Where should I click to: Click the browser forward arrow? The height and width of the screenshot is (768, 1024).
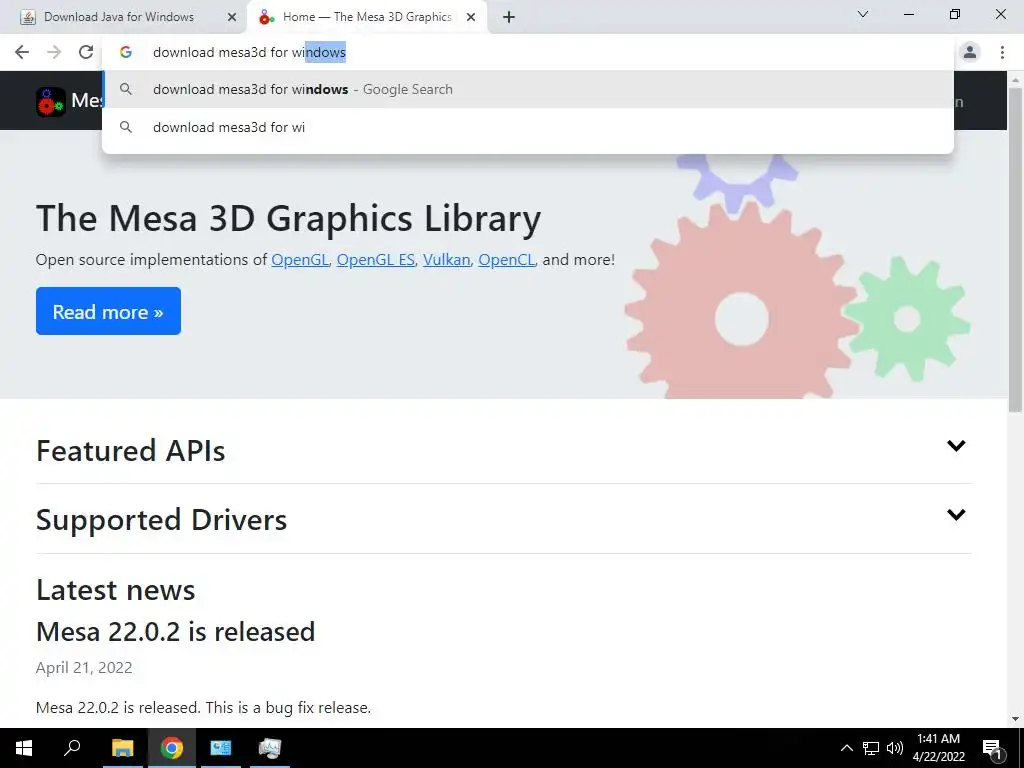tap(54, 52)
